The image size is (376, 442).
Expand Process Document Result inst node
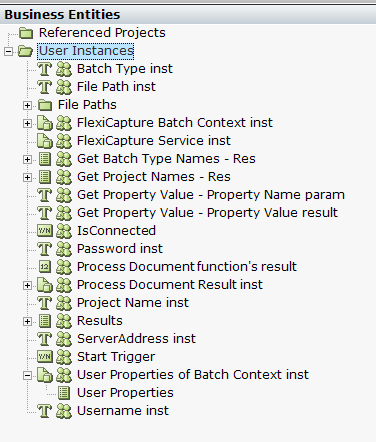click(27, 285)
